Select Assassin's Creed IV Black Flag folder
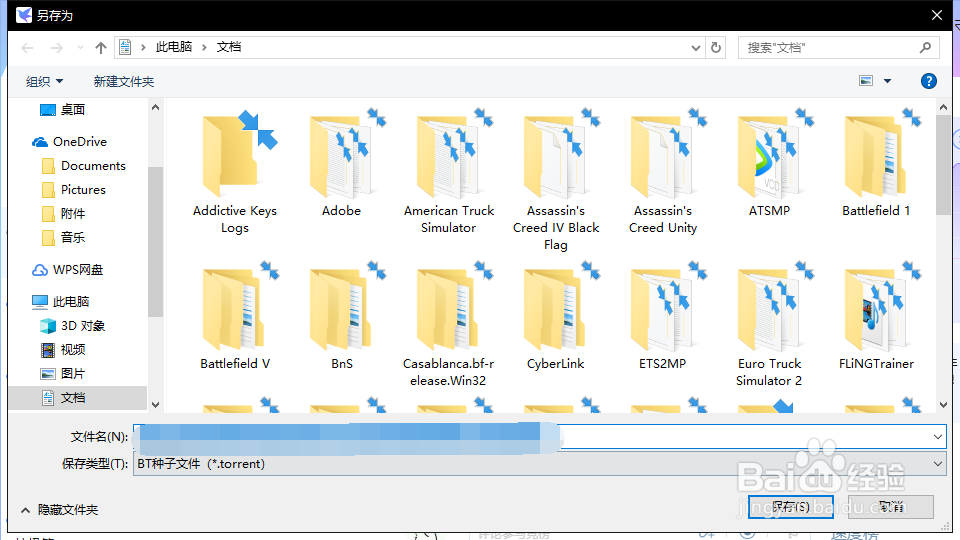The image size is (960, 540). coord(556,180)
